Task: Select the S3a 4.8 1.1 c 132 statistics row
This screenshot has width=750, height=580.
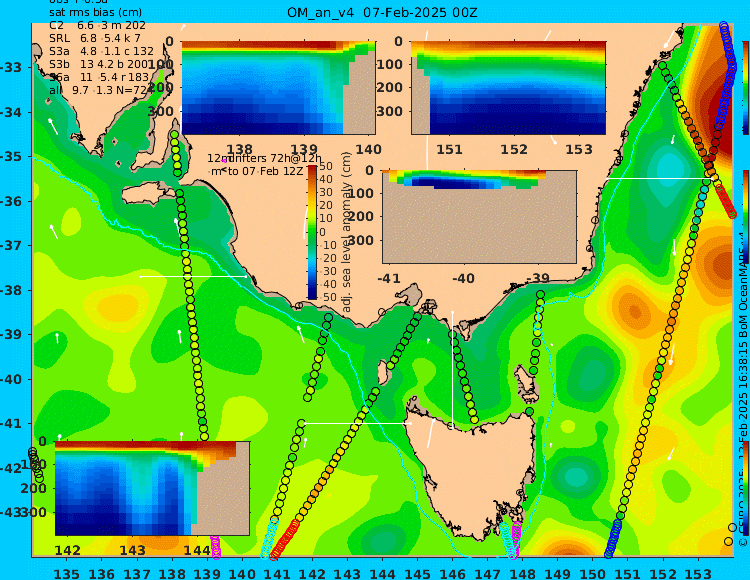Action: 101,51
